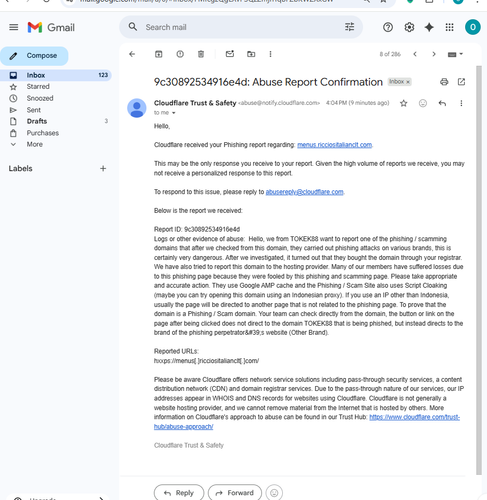Screen dimensions: 487x500
Task: Open the Google account avatar
Action: [x=472, y=27]
